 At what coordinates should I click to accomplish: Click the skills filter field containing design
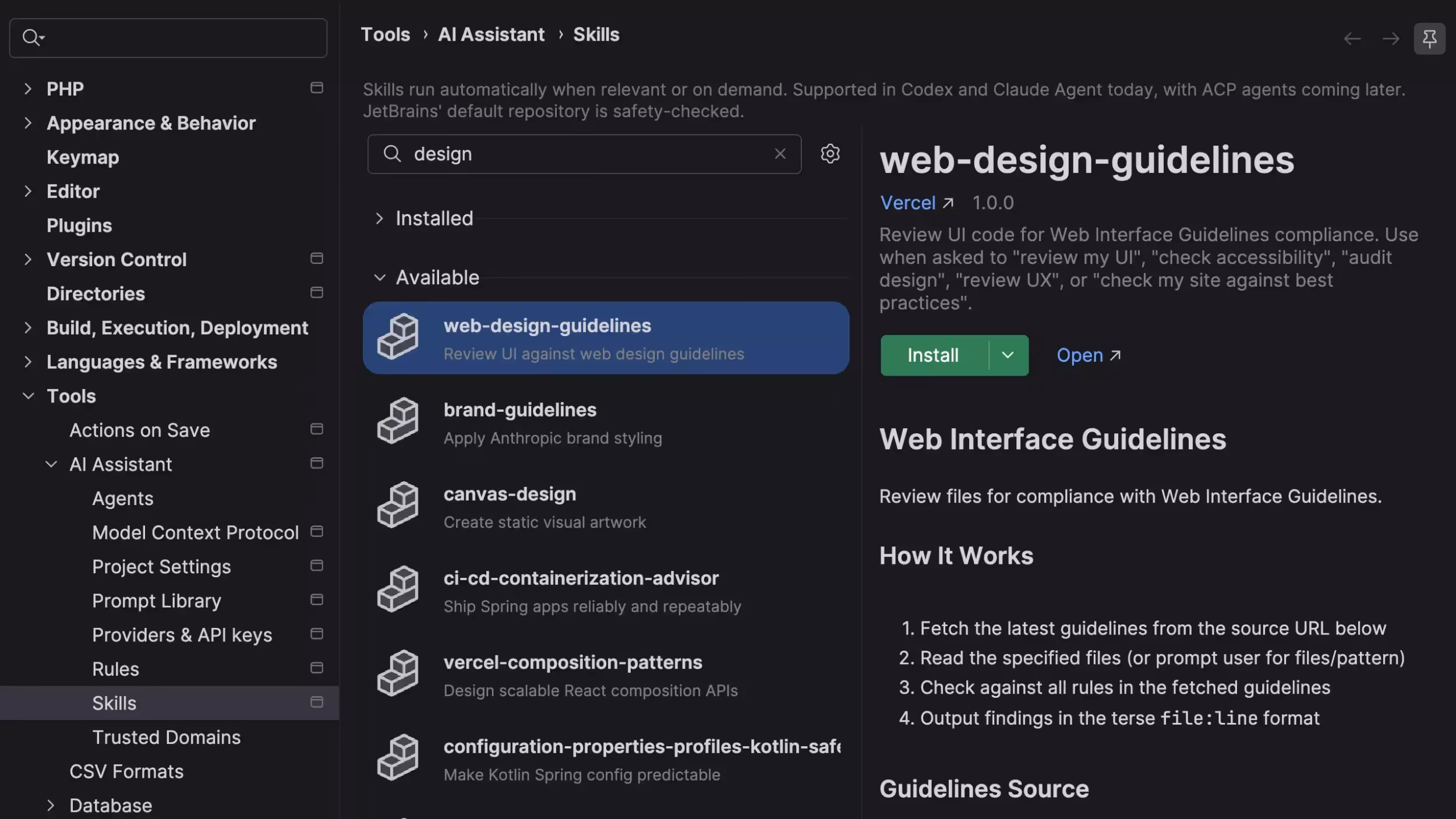pos(584,154)
